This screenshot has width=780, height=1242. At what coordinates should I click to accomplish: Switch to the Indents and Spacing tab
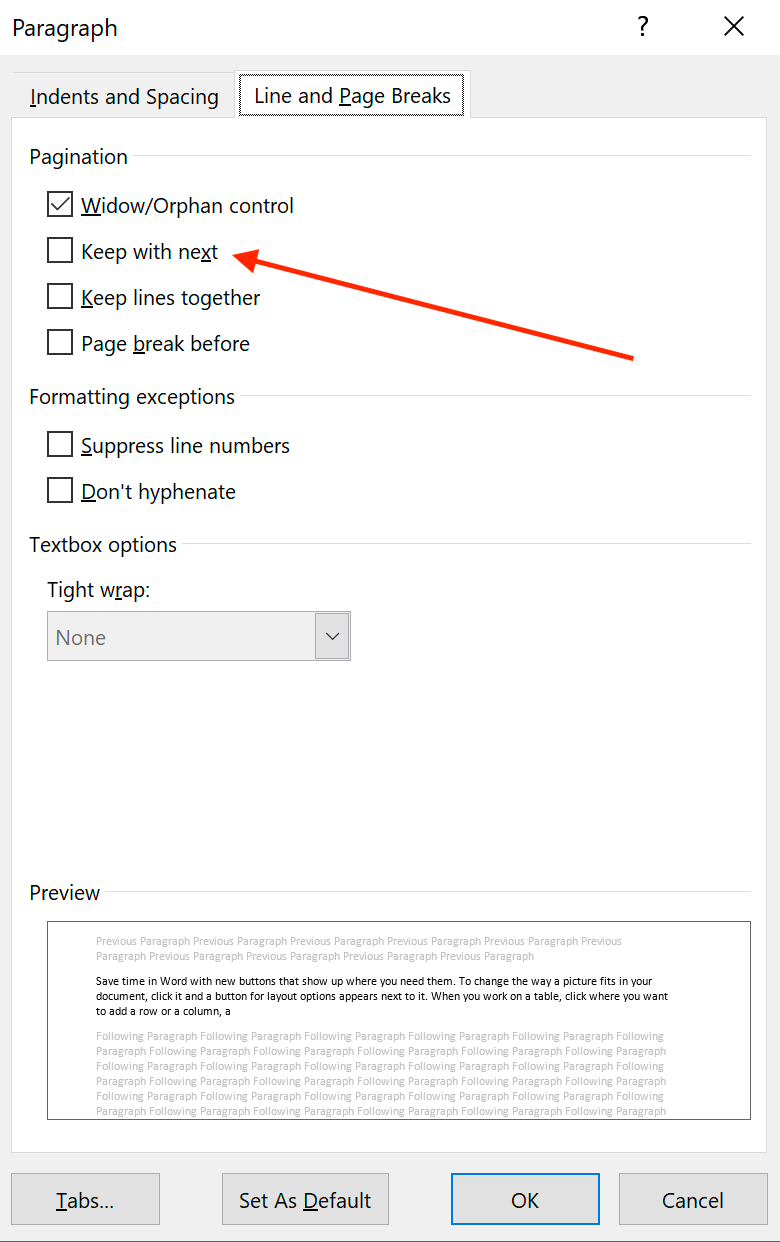122,96
